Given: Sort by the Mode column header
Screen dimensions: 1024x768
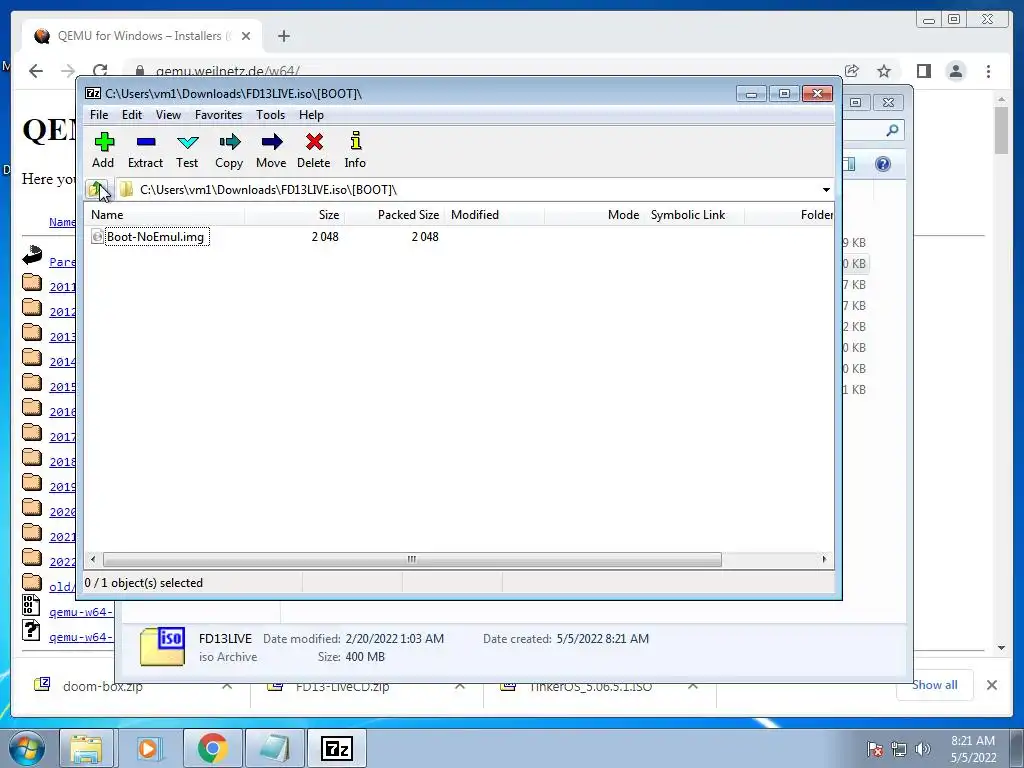Looking at the screenshot, I should (x=594, y=215).
